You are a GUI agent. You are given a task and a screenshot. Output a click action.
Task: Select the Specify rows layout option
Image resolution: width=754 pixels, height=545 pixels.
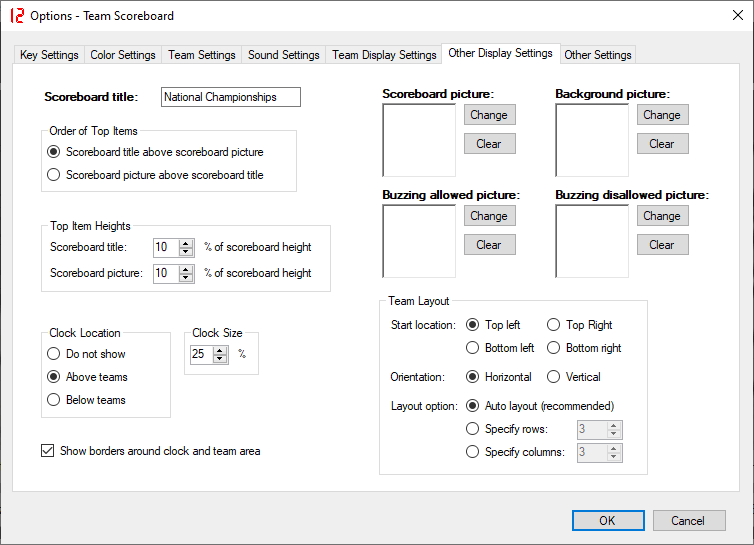473,429
